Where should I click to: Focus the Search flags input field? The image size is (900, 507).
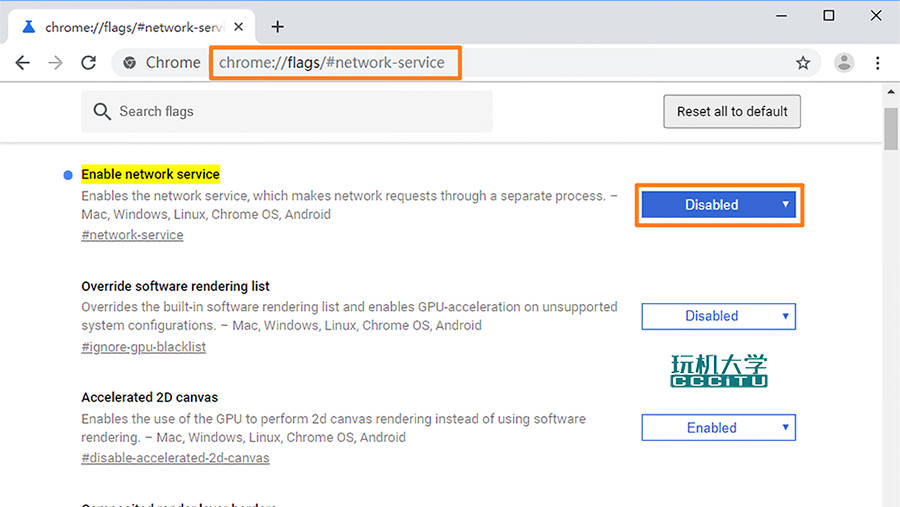tap(300, 112)
